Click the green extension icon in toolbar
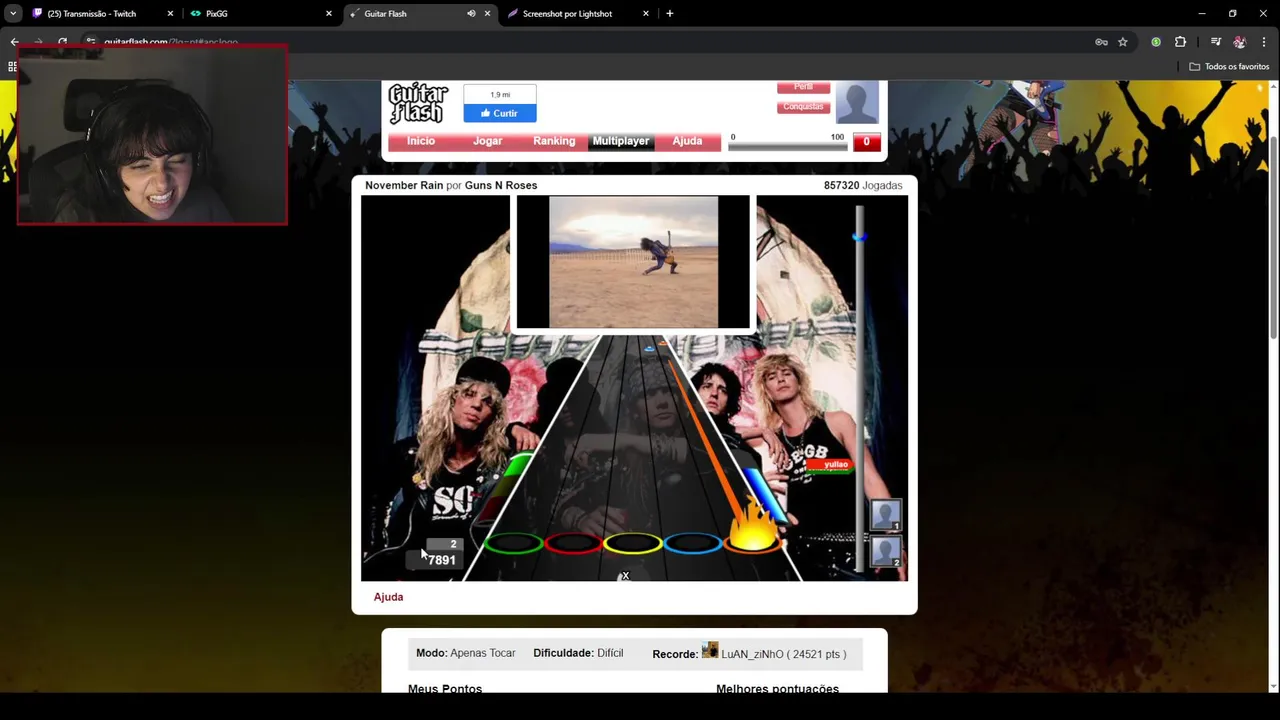The image size is (1280, 720). click(x=1156, y=42)
